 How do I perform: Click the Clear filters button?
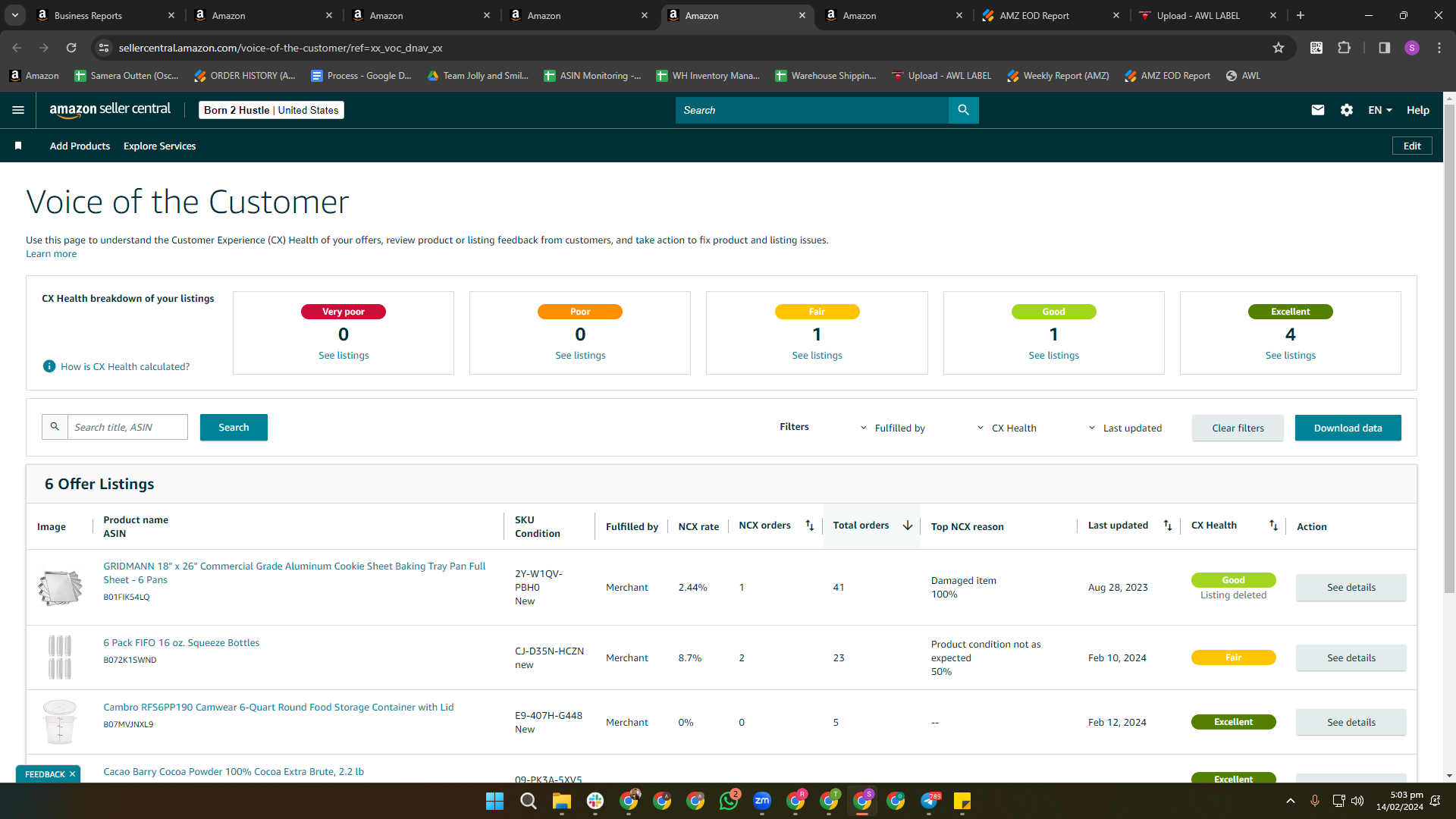[1238, 428]
